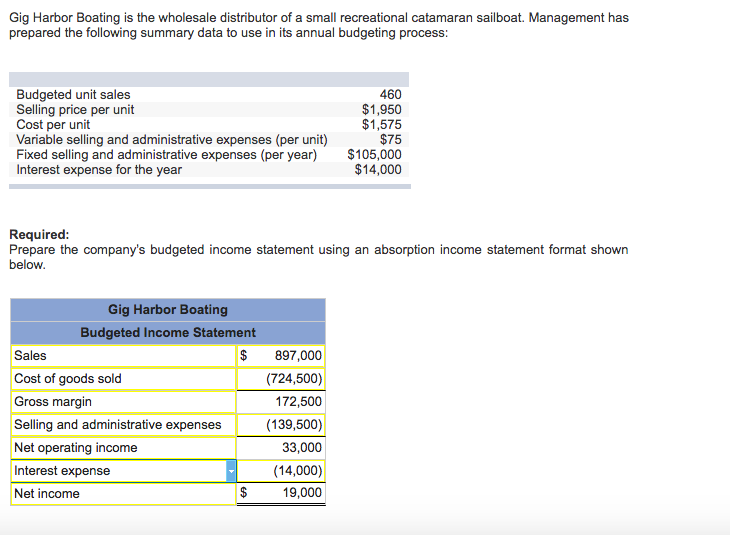Screen dimensions: 730x535
Task: Click the Budgeted Income Statement header
Action: click(168, 332)
